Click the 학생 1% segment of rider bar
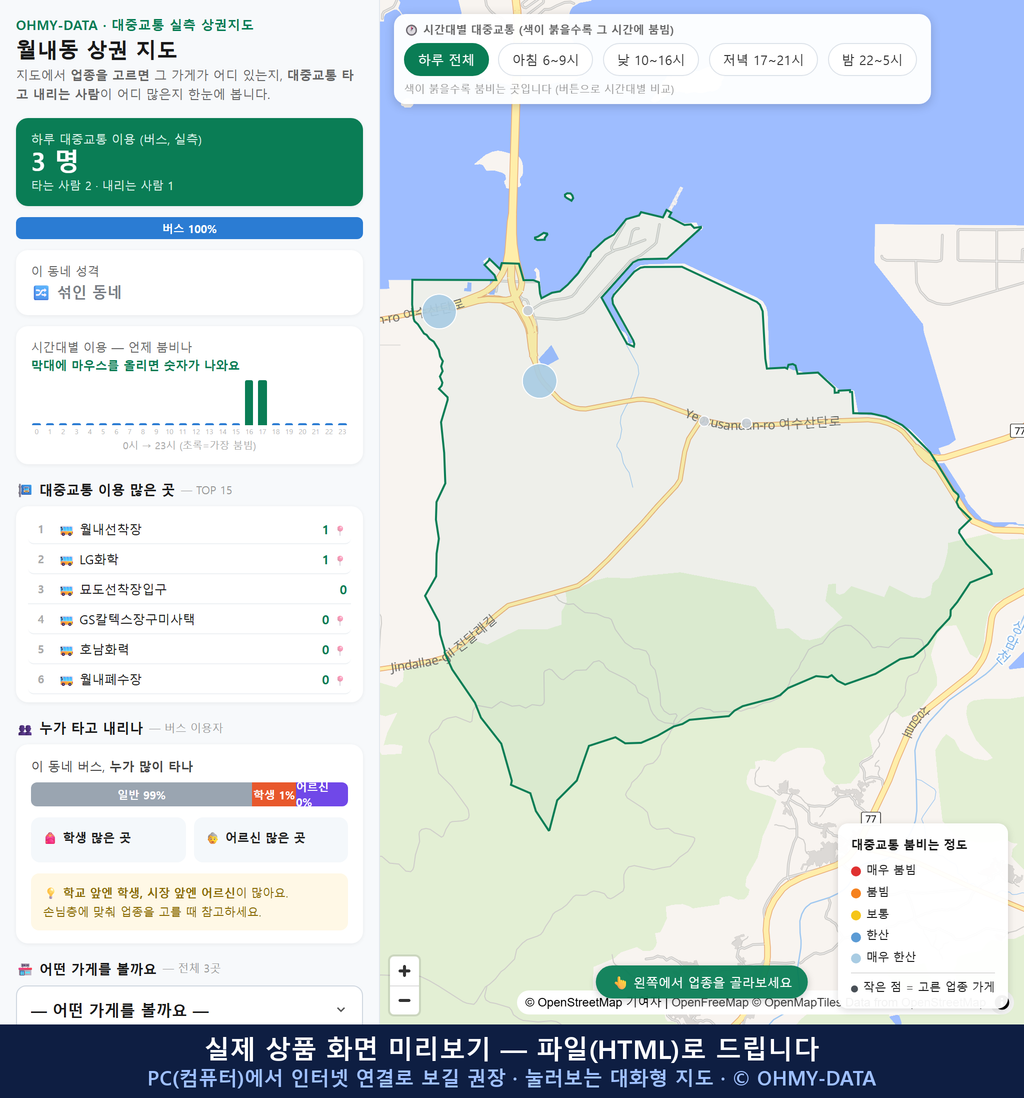The height and width of the screenshot is (1098, 1024). coord(274,795)
